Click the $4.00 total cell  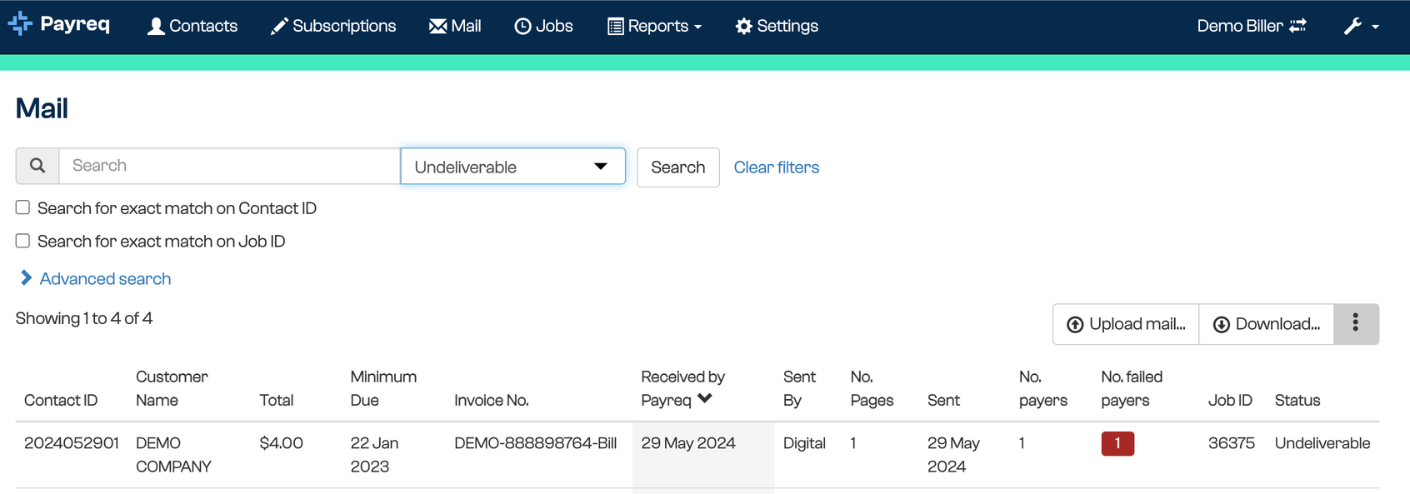point(281,443)
